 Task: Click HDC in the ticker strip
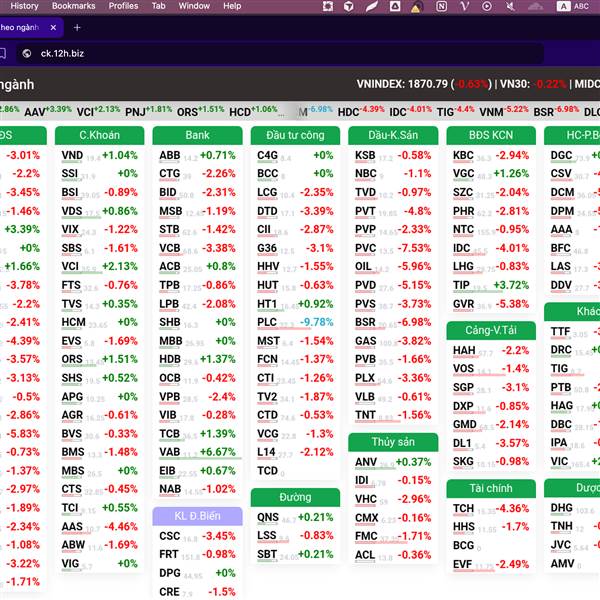pos(348,112)
